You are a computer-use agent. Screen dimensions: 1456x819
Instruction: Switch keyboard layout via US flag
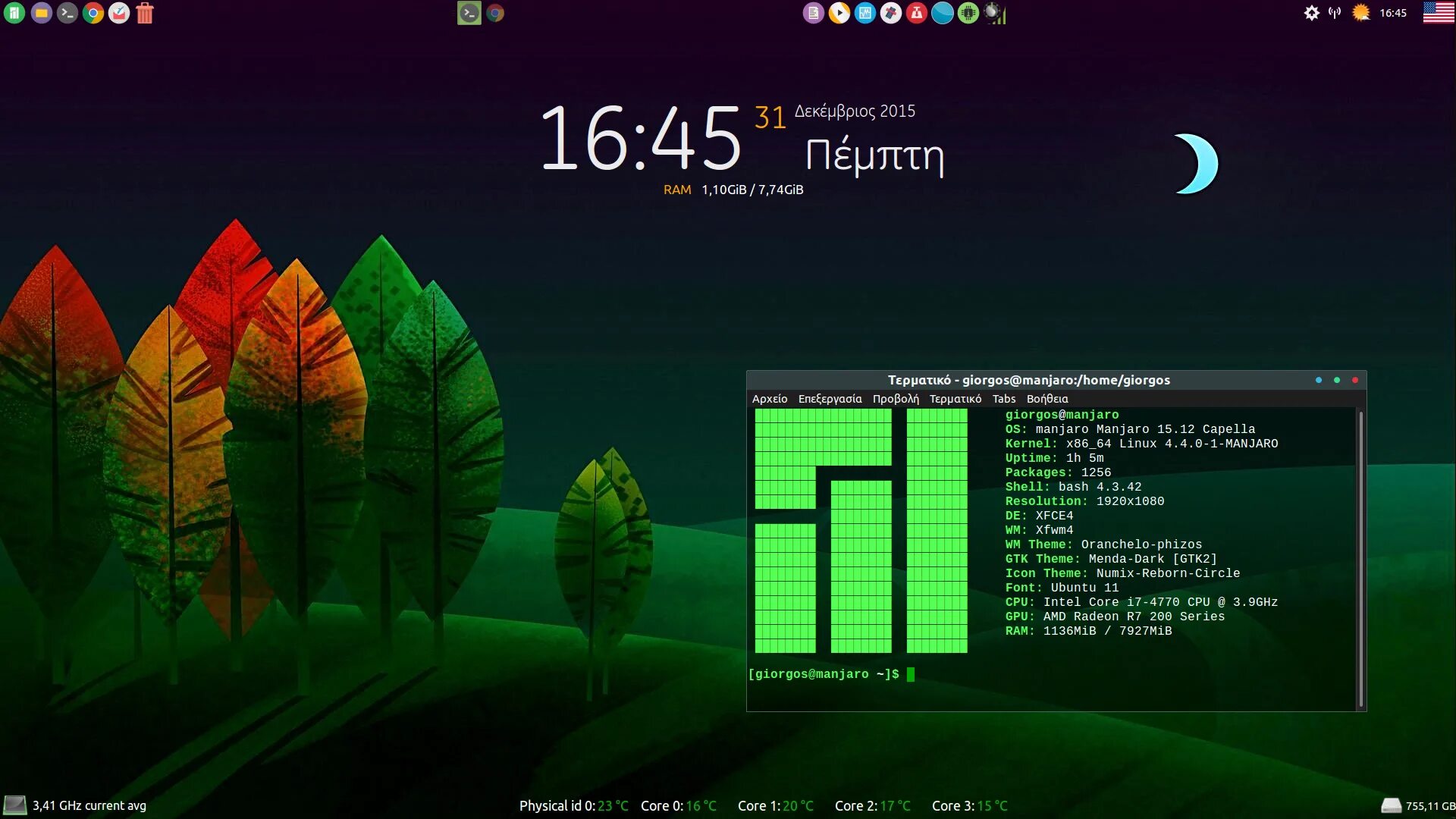[1439, 13]
